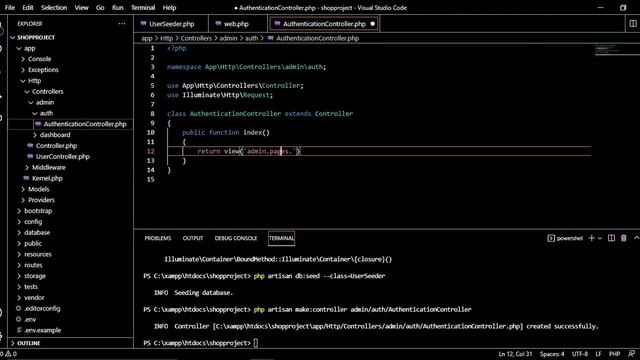Change end of line LF setting
Screen dimensions: 640x360
(x=598, y=354)
